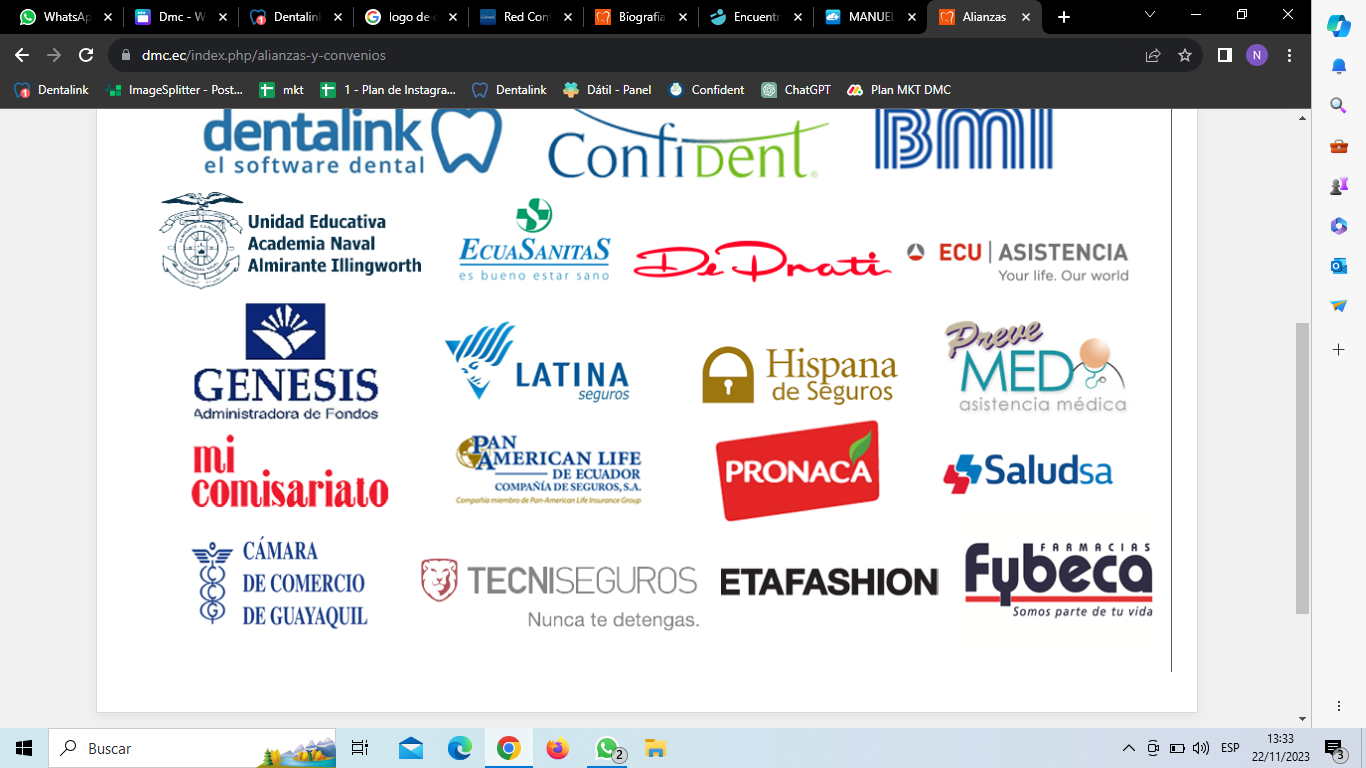
Task: Open Firefox from the taskbar
Action: point(557,748)
